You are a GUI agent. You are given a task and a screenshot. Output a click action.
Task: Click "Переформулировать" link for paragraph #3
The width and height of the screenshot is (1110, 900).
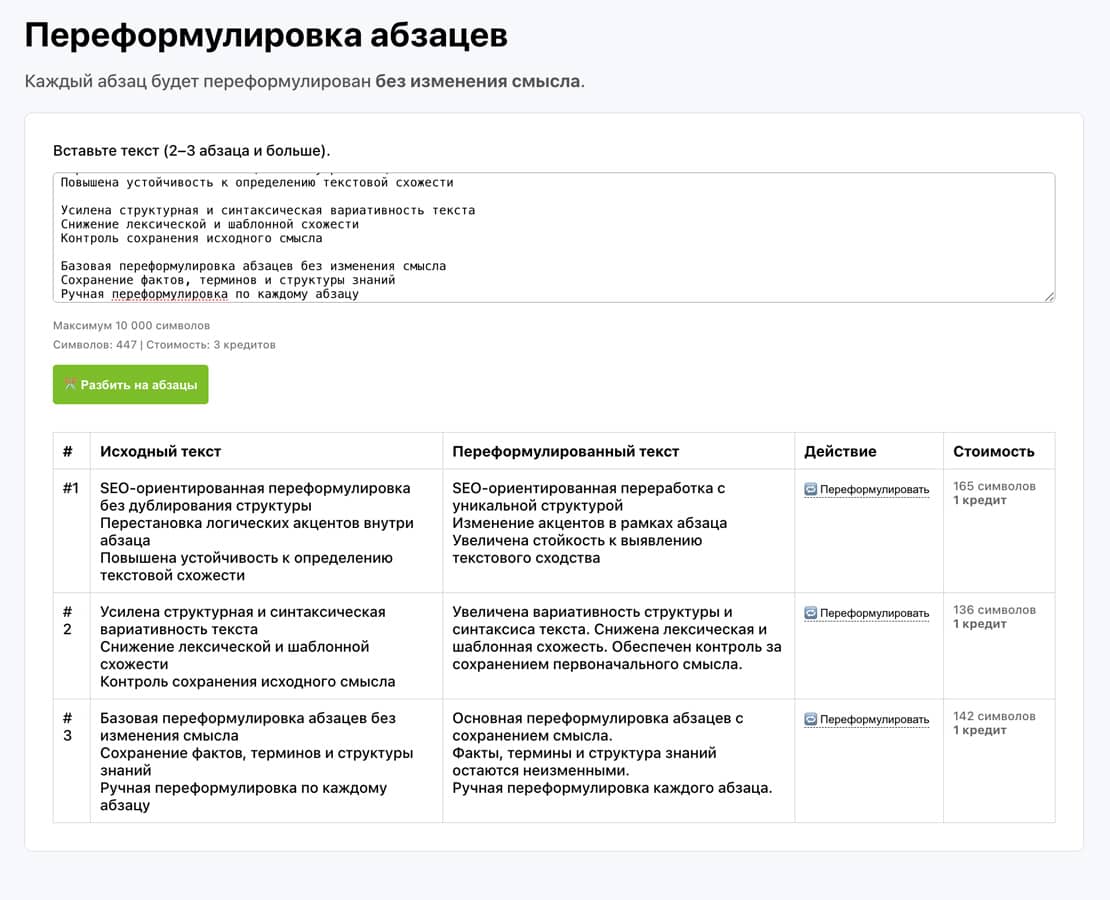(x=874, y=719)
